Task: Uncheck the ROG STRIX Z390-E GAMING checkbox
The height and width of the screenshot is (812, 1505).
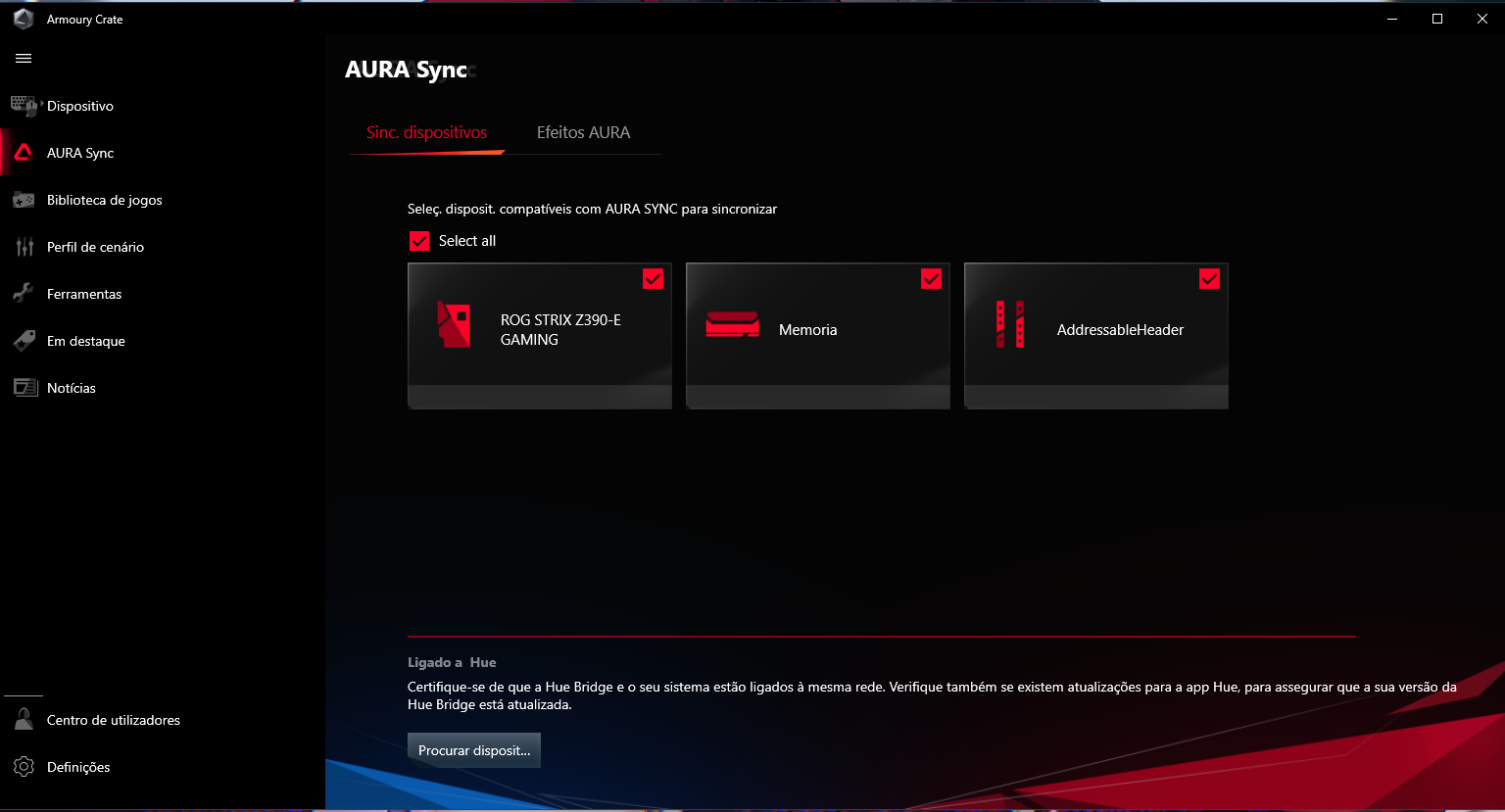Action: (x=654, y=279)
